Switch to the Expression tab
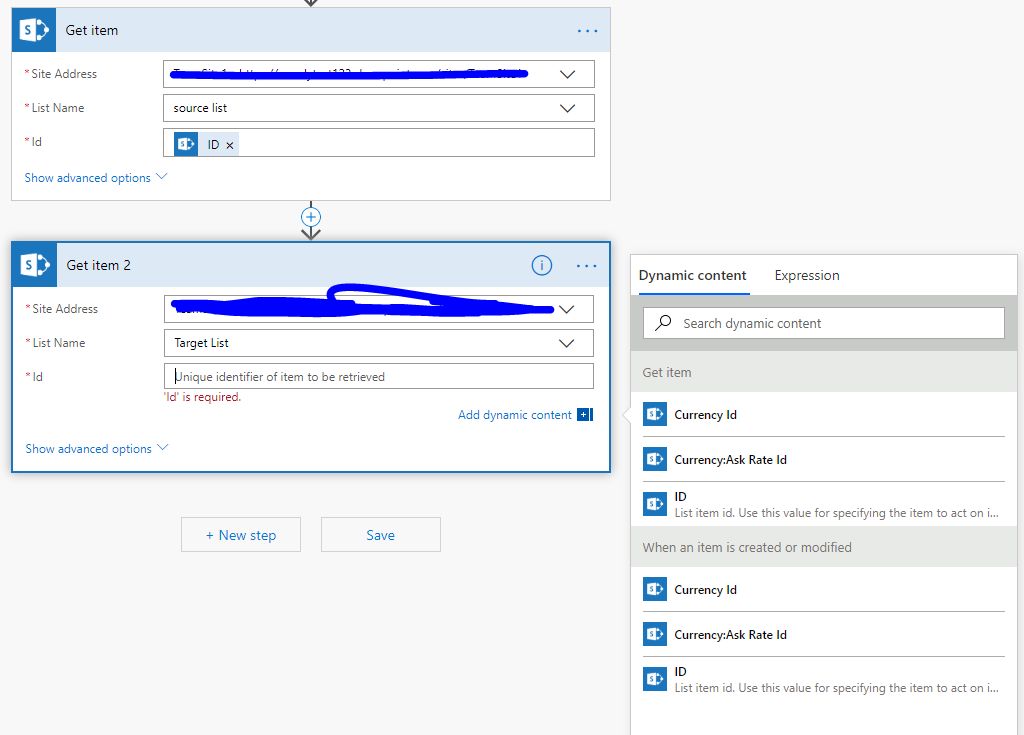Viewport: 1024px width, 735px height. tap(807, 275)
